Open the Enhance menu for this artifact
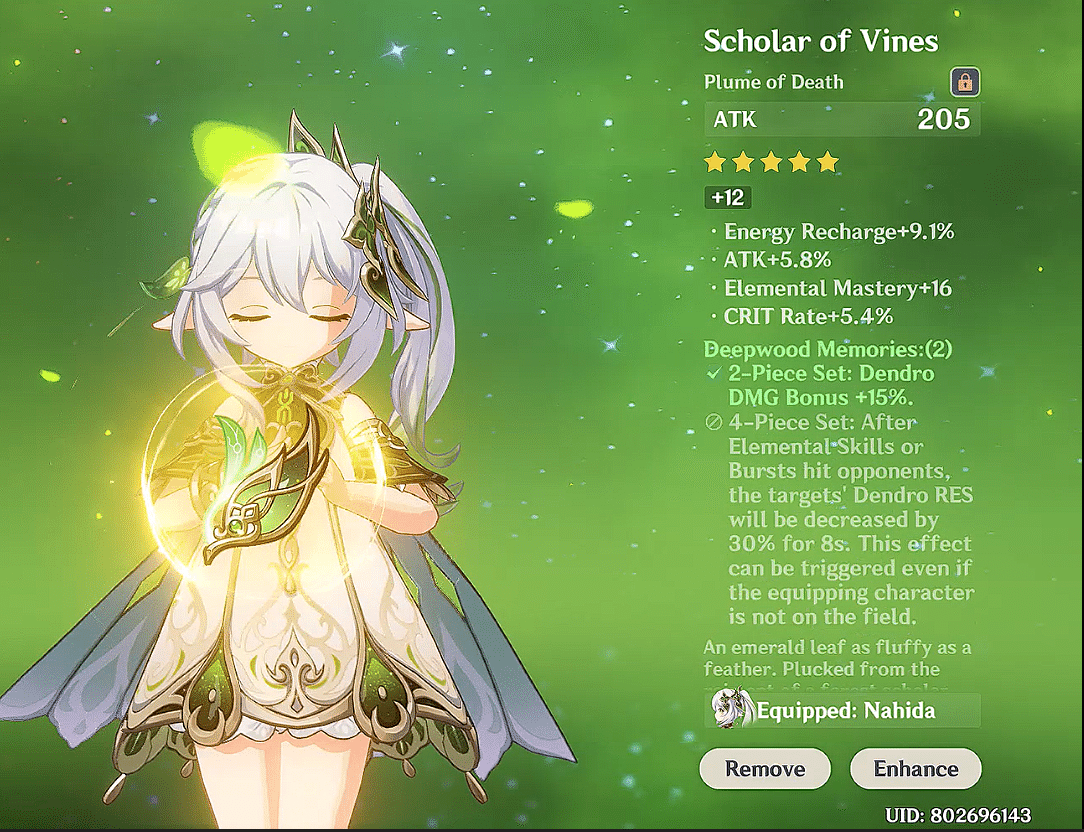1084x832 pixels. pyautogui.click(x=915, y=768)
